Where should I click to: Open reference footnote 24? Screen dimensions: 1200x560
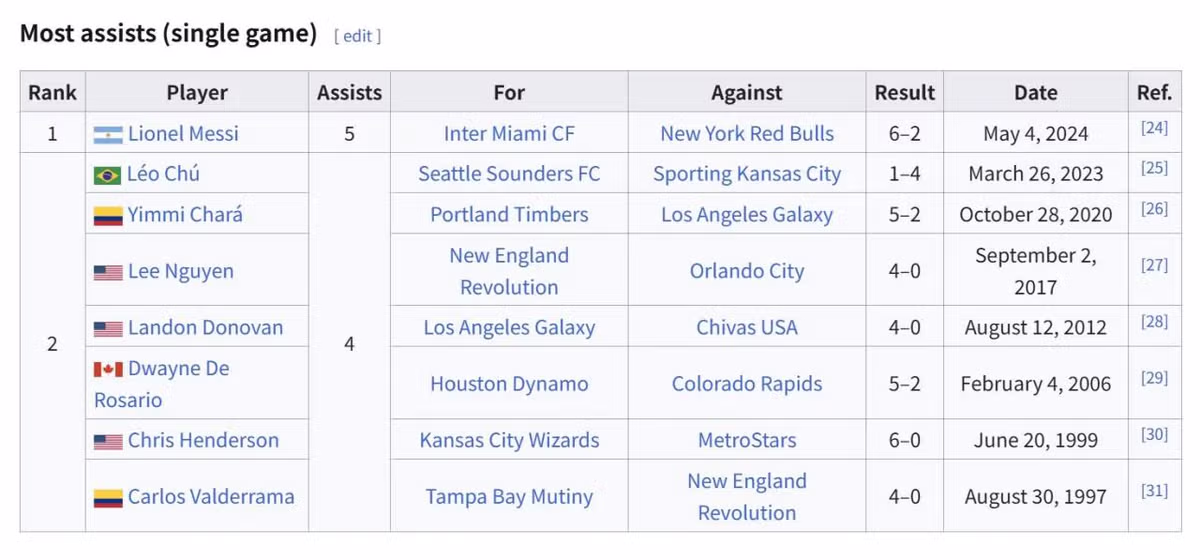1154,128
